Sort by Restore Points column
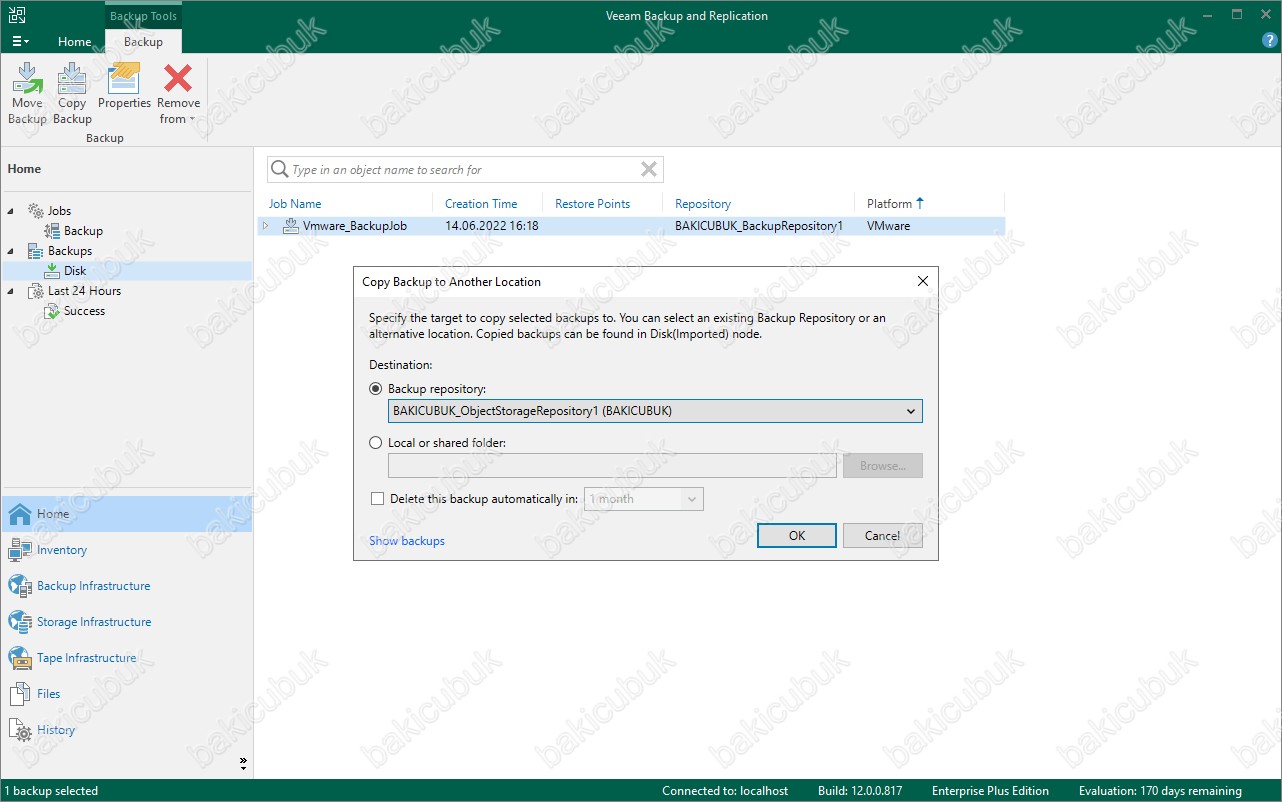This screenshot has height=802, width=1282. [592, 204]
